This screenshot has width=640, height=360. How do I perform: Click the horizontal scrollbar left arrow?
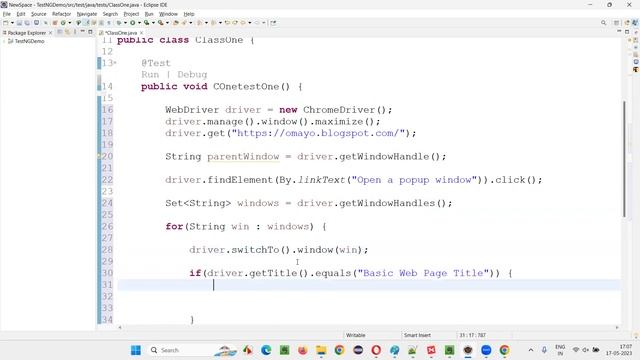120,327
